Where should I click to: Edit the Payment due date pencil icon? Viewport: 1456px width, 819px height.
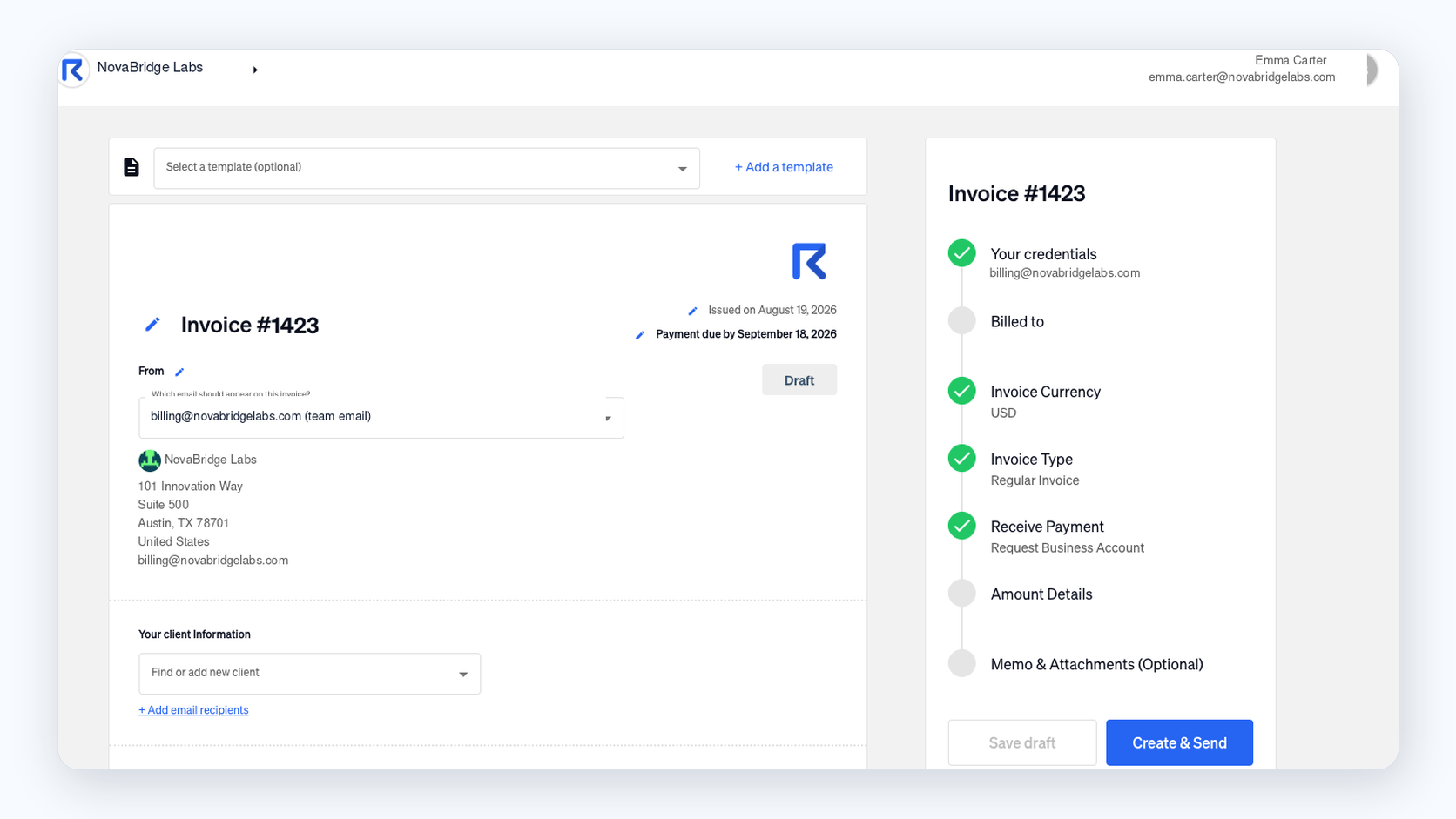(640, 335)
